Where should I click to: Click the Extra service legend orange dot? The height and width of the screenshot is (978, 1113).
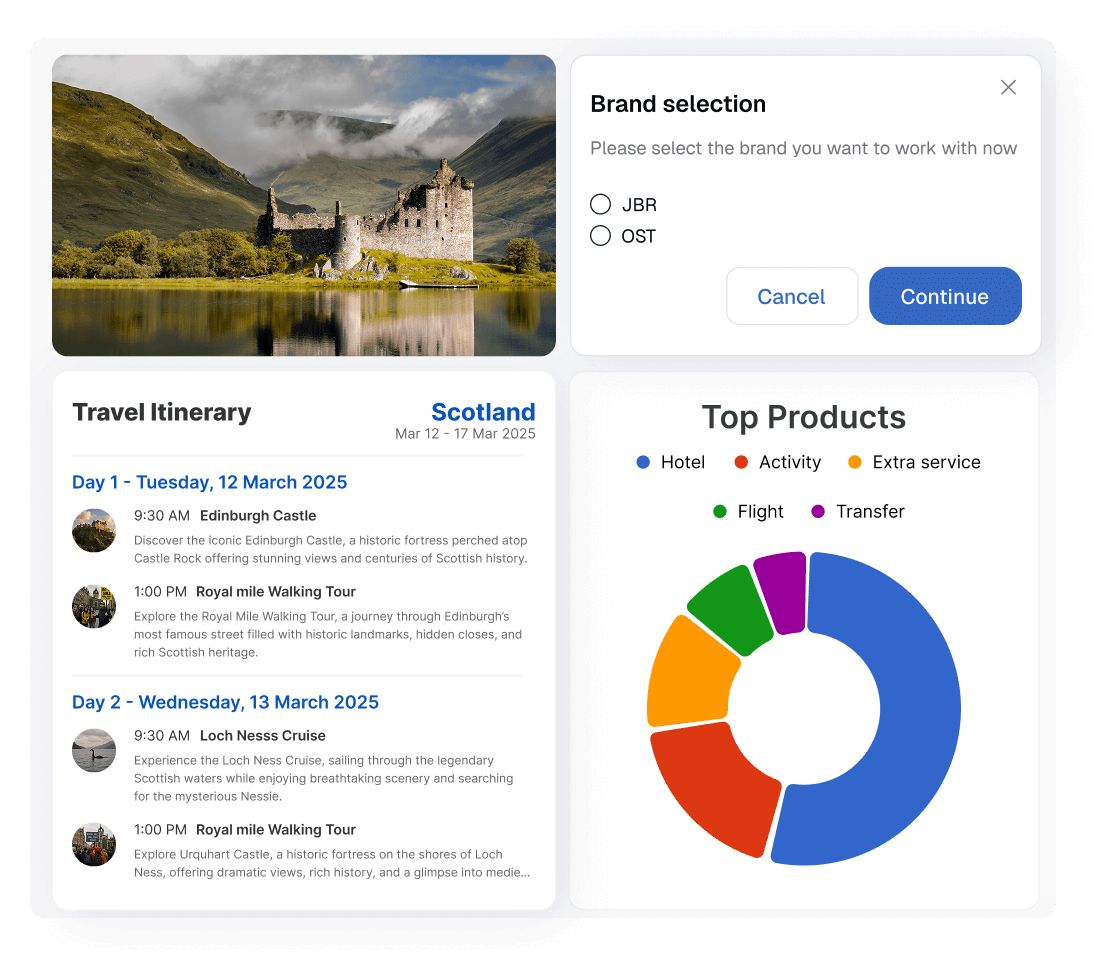[855, 462]
